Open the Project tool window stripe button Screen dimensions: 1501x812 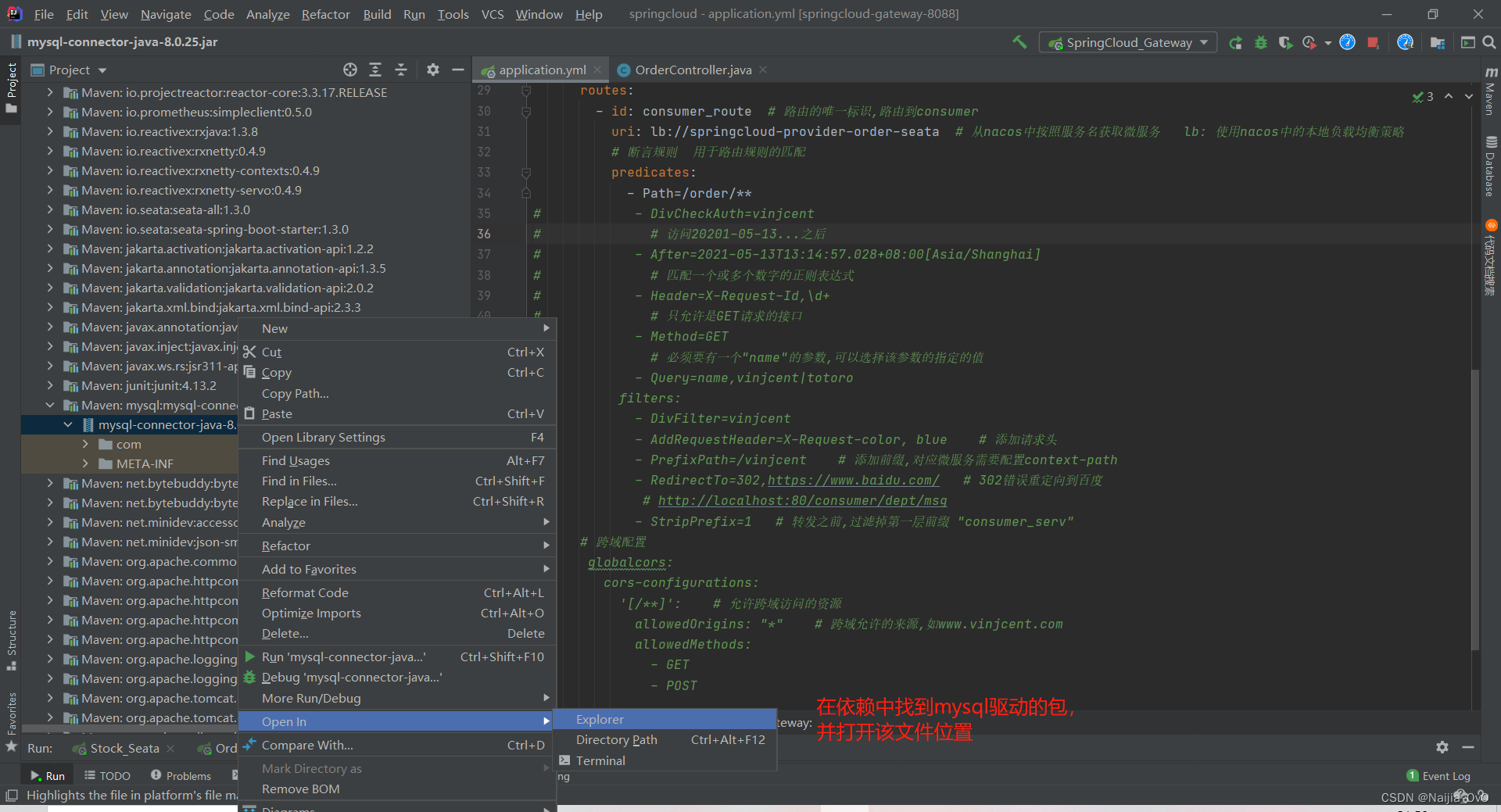(11, 87)
